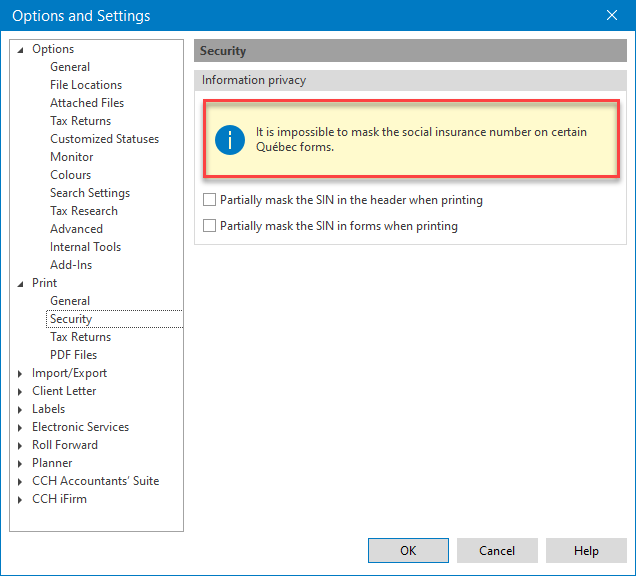Select File Locations in the Options tree
The height and width of the screenshot is (576, 636).
[x=86, y=85]
